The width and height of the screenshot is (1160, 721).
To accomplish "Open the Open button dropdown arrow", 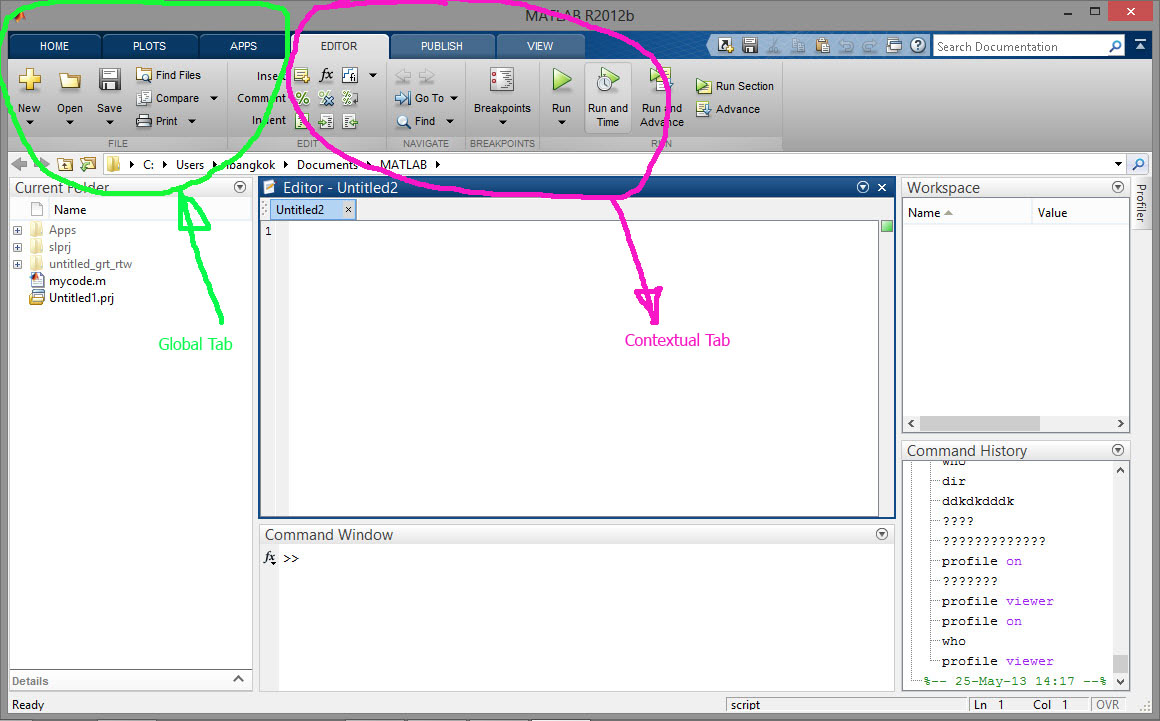I will [70, 122].
